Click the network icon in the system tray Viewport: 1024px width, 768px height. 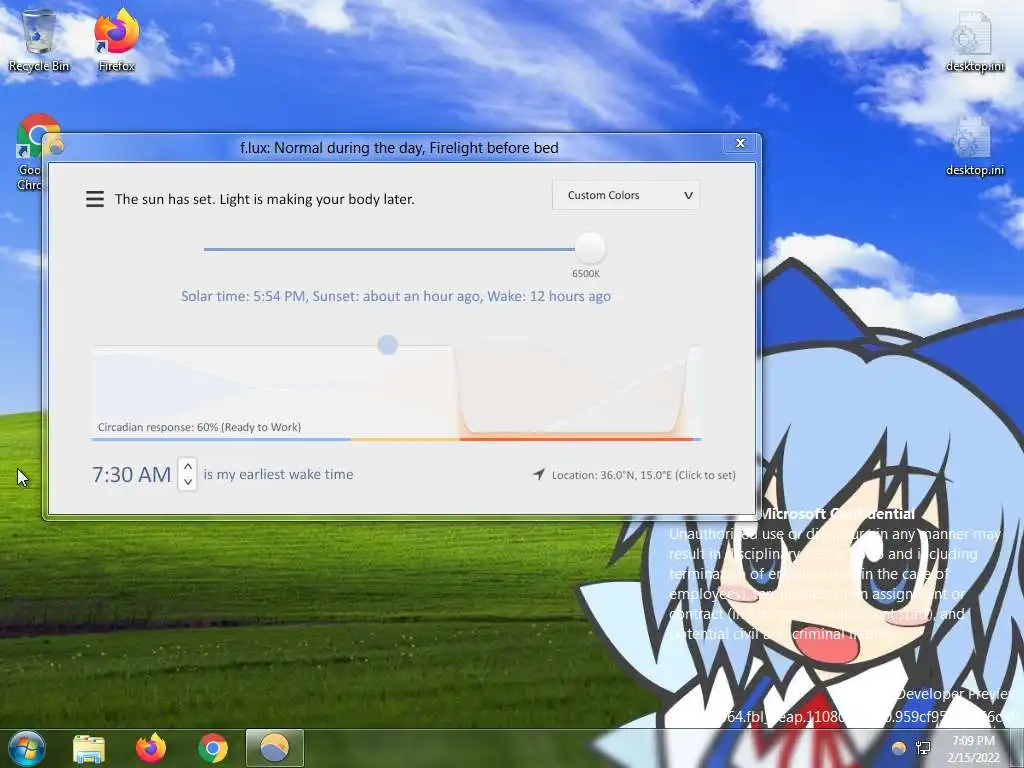point(923,749)
